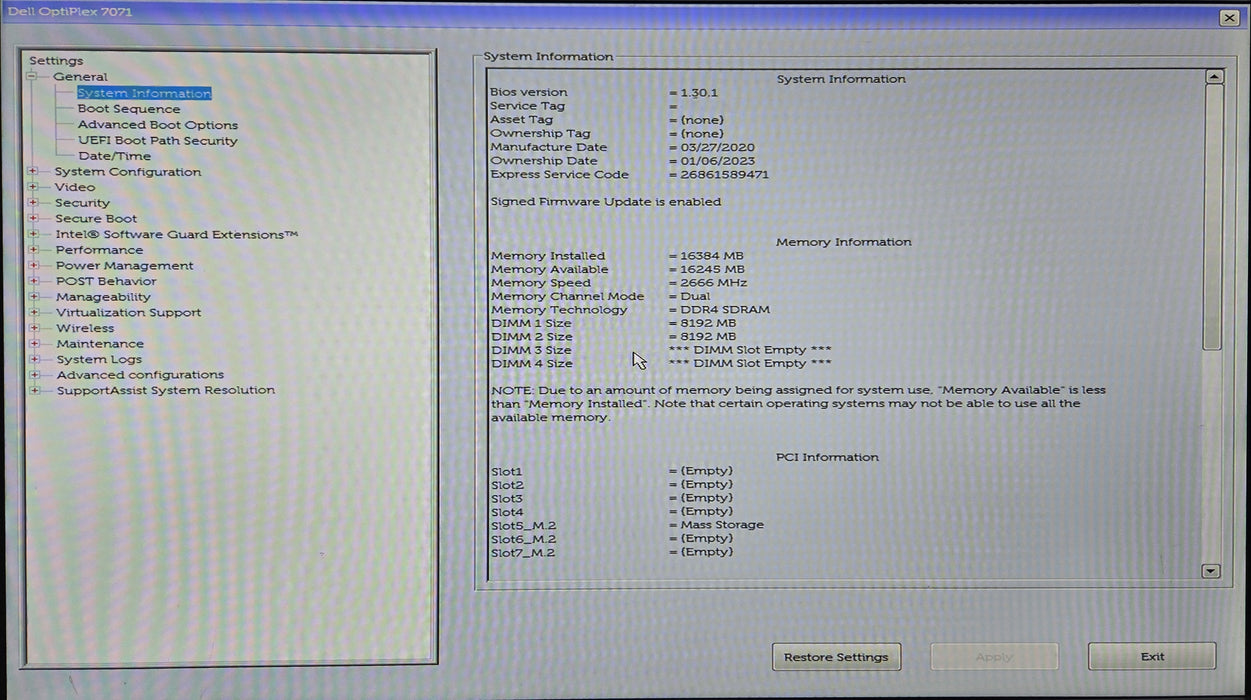Click the Slot5_M.2 Mass Storage value
This screenshot has height=700, width=1251.
click(x=722, y=525)
